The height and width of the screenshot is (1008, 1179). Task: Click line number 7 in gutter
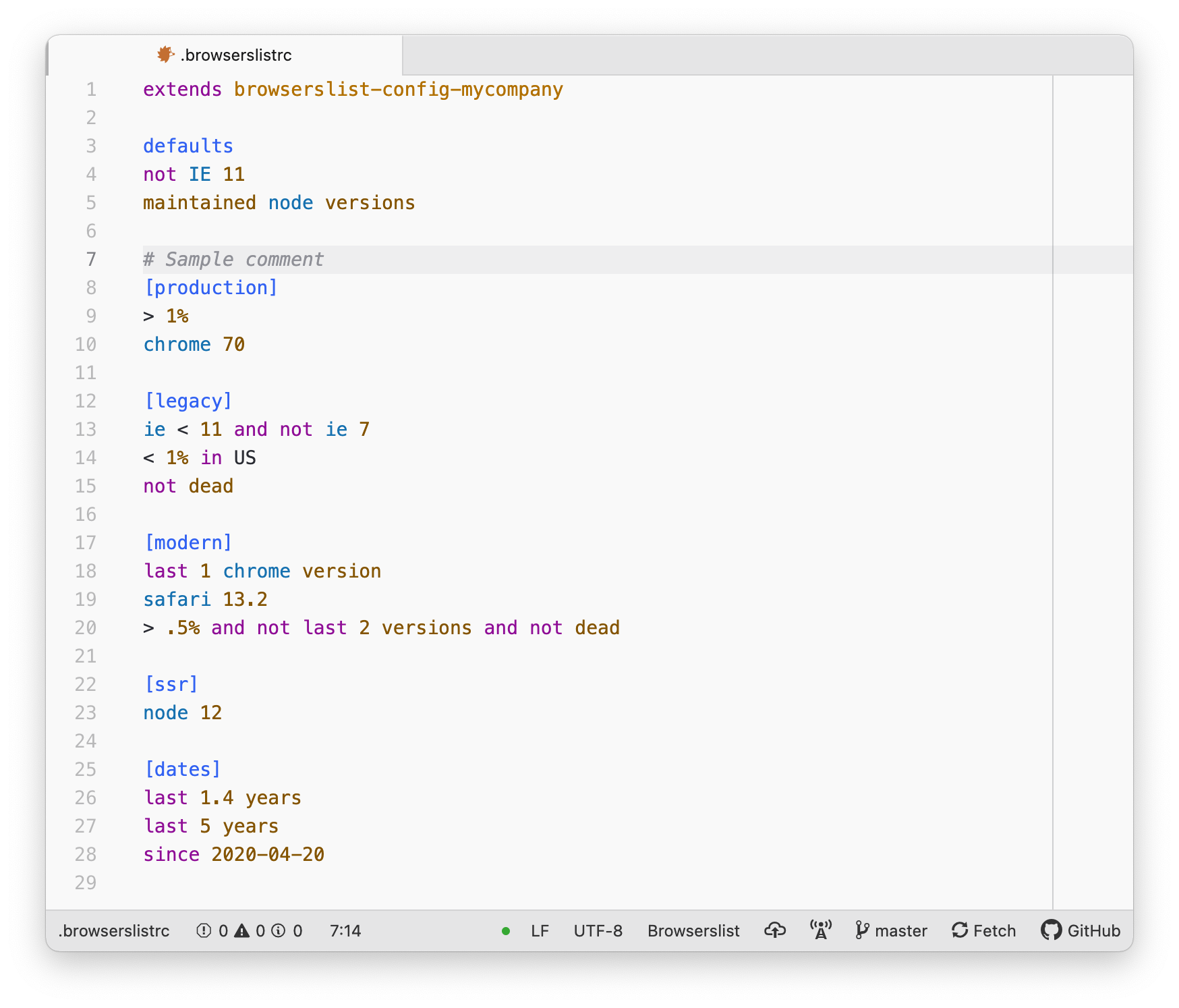[x=91, y=260]
